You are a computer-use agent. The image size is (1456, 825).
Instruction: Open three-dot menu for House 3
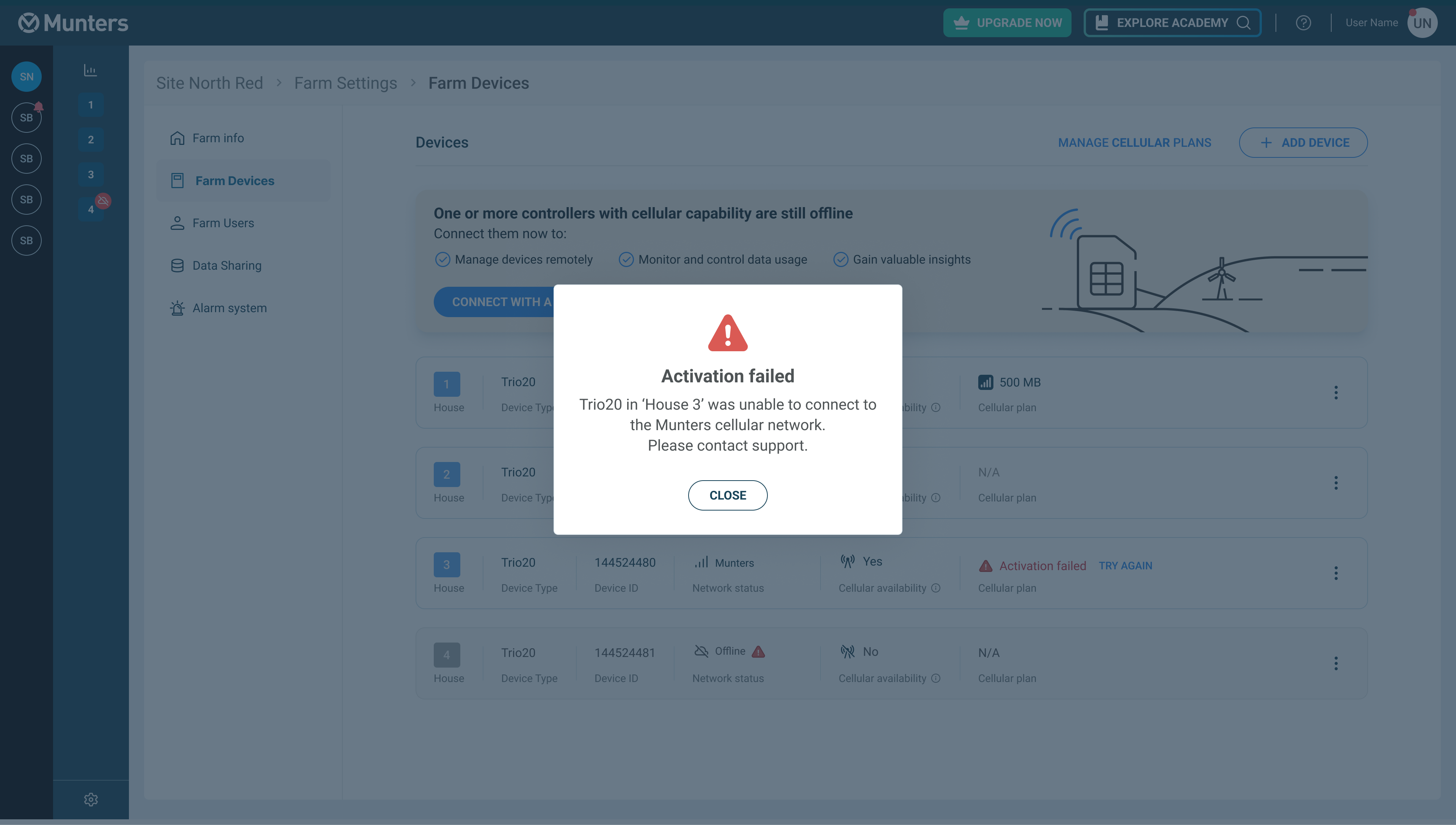1336,573
